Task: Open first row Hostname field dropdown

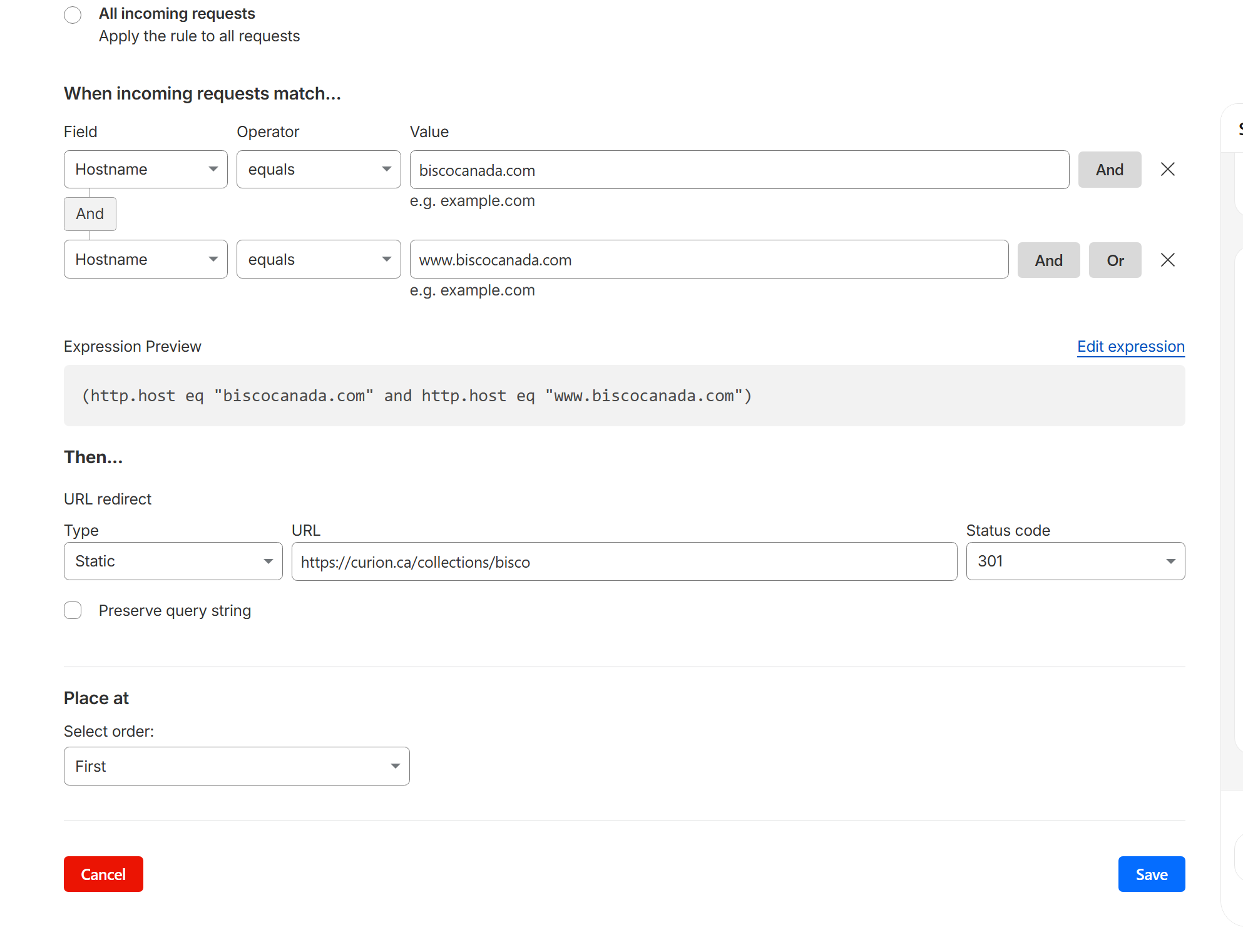Action: coord(145,170)
